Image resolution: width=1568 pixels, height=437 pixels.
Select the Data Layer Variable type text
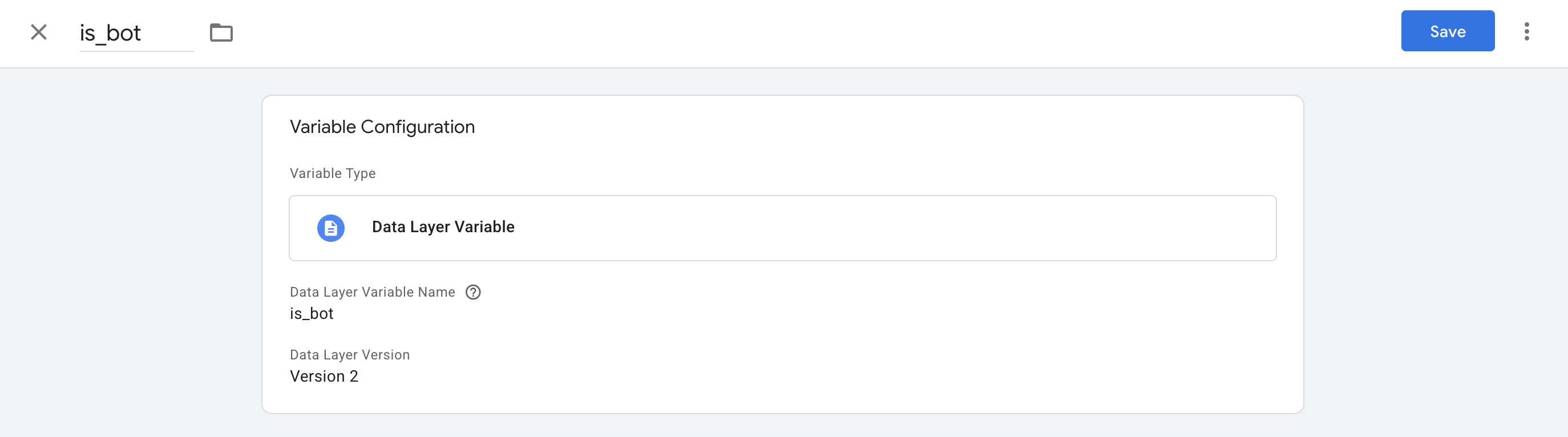pos(443,227)
